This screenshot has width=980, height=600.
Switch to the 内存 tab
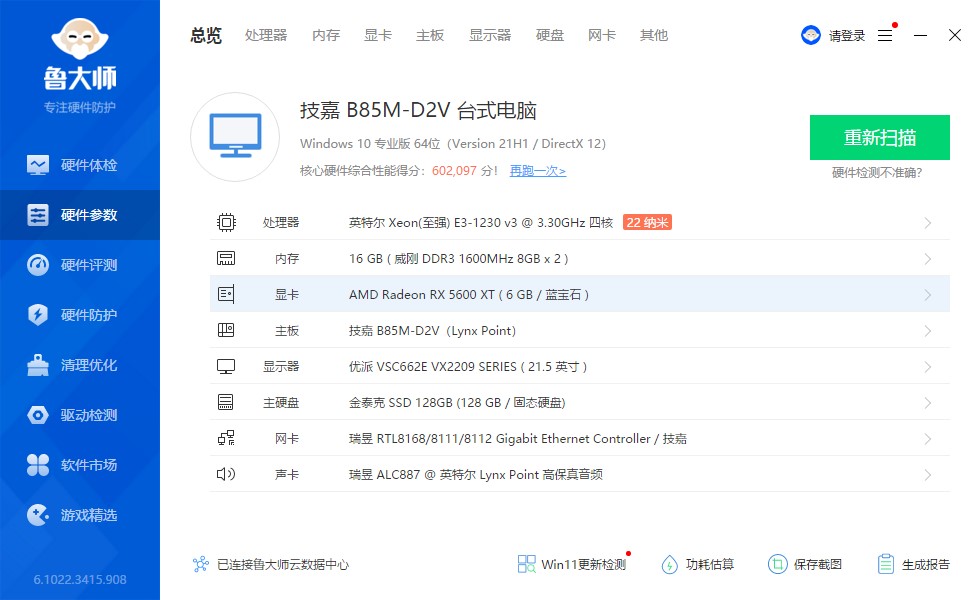click(x=326, y=36)
